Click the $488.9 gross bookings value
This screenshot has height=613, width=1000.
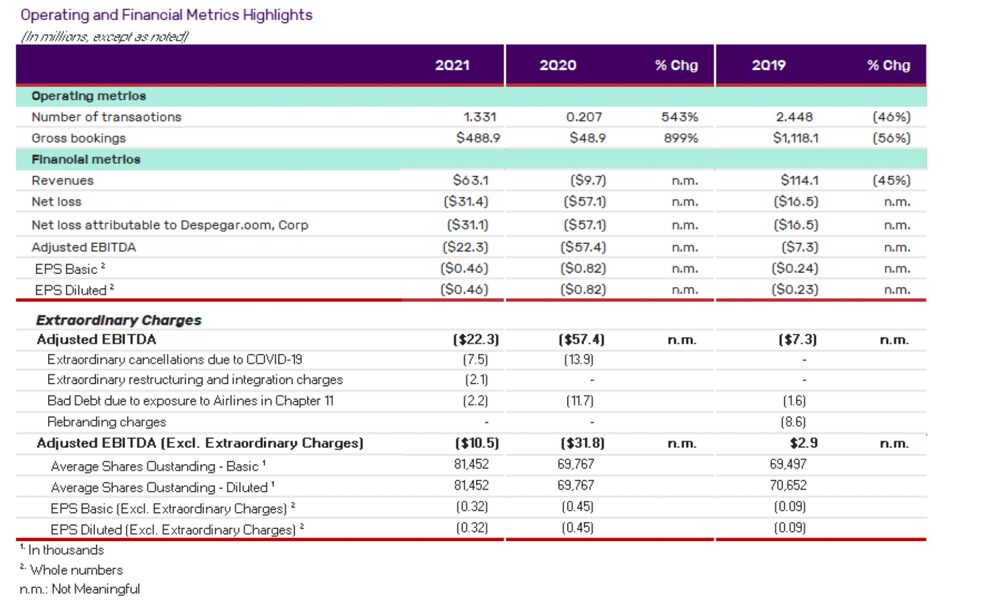click(477, 138)
